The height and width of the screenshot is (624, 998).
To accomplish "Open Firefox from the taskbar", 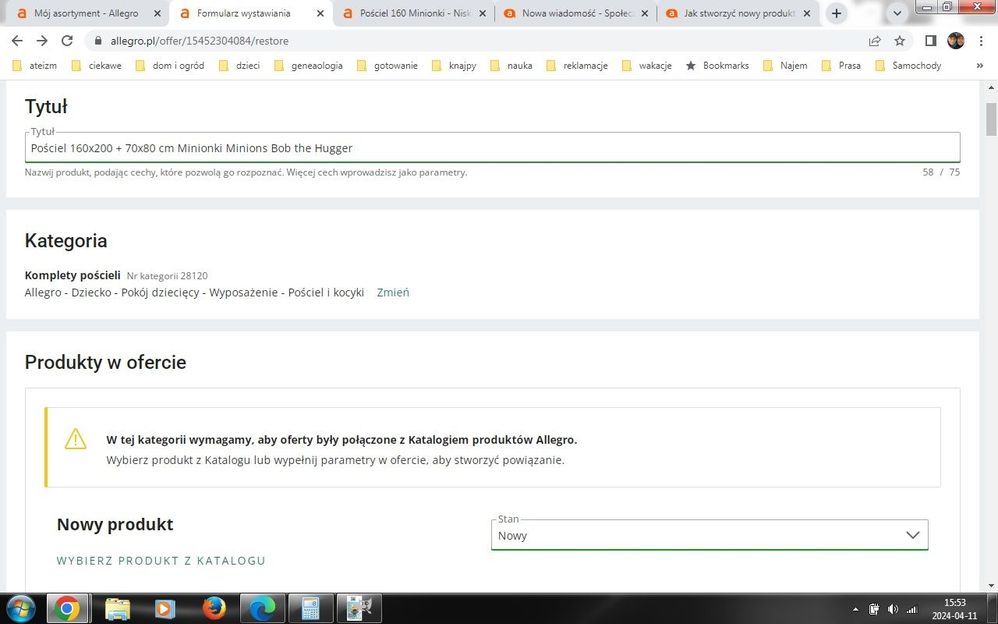I will tap(214, 609).
